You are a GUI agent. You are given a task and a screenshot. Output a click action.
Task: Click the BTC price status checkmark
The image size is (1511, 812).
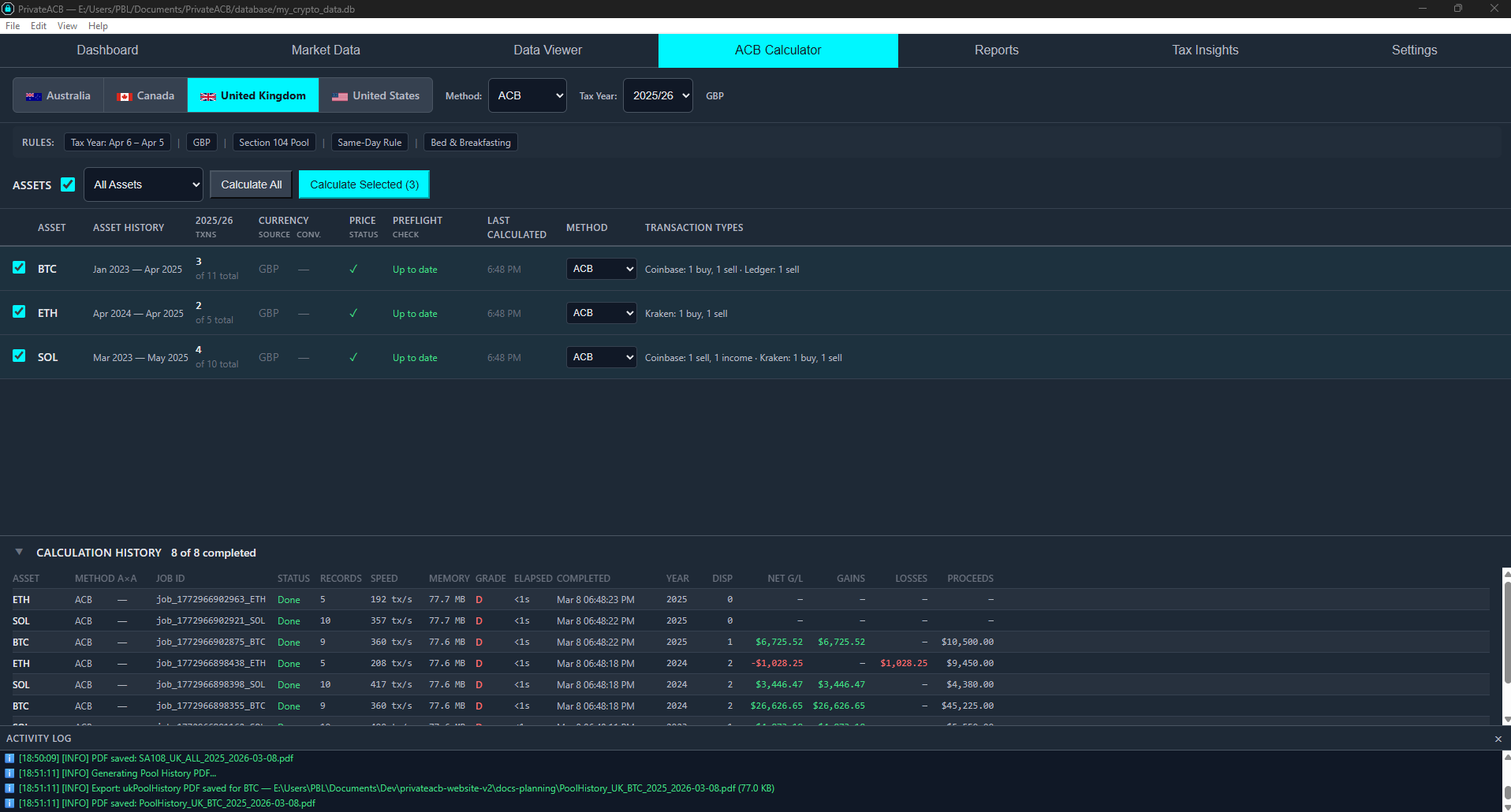click(353, 270)
